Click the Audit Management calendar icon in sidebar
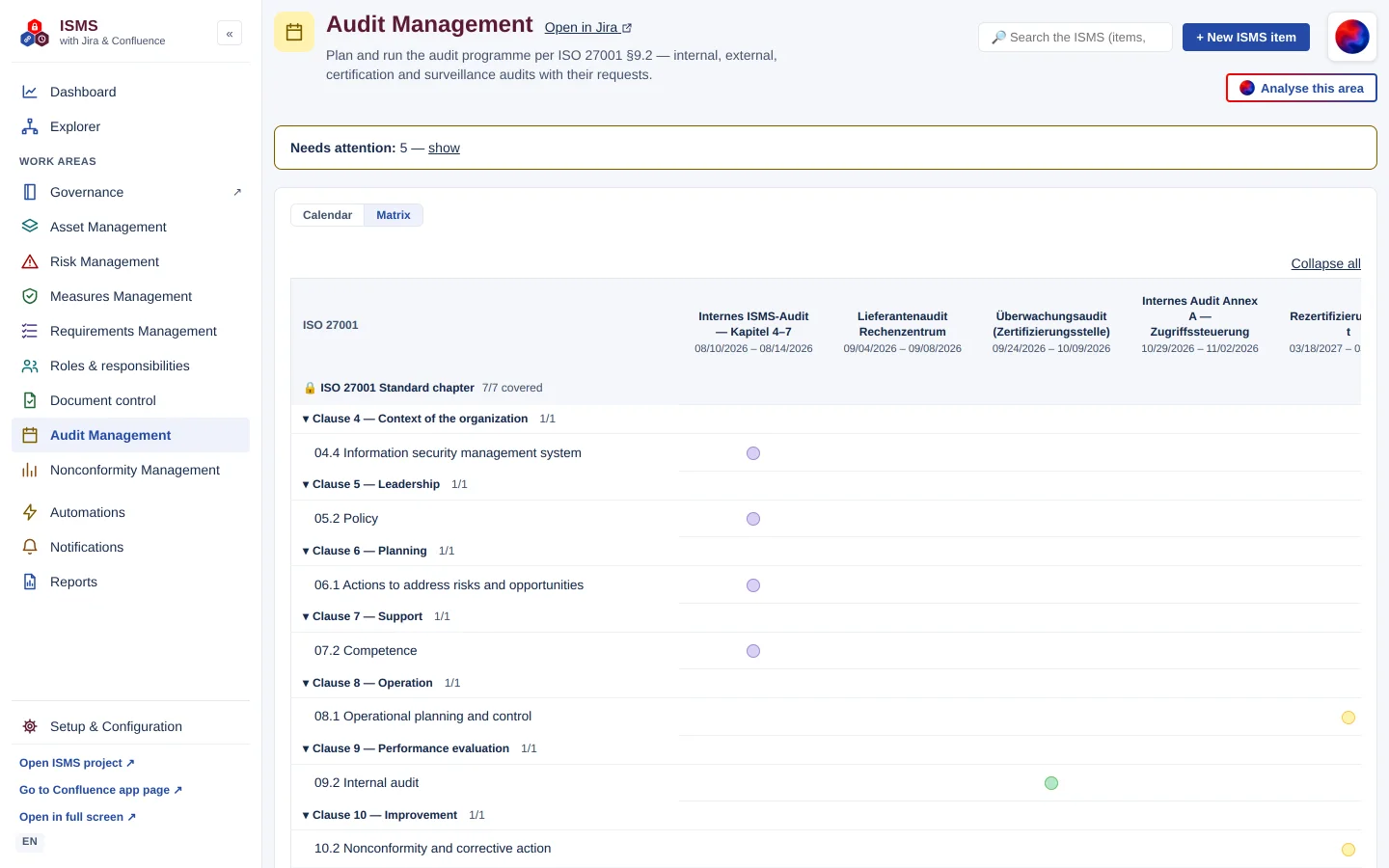Viewport: 1389px width, 868px height. pos(30,435)
